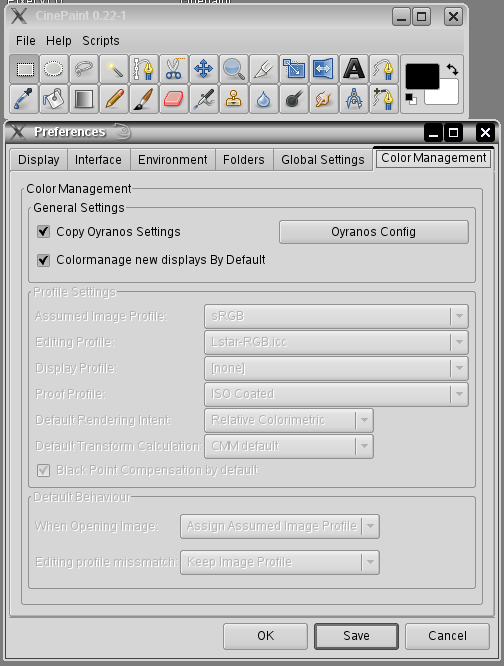Switch to the Global Settings tab
The width and height of the screenshot is (504, 666).
pos(323,160)
